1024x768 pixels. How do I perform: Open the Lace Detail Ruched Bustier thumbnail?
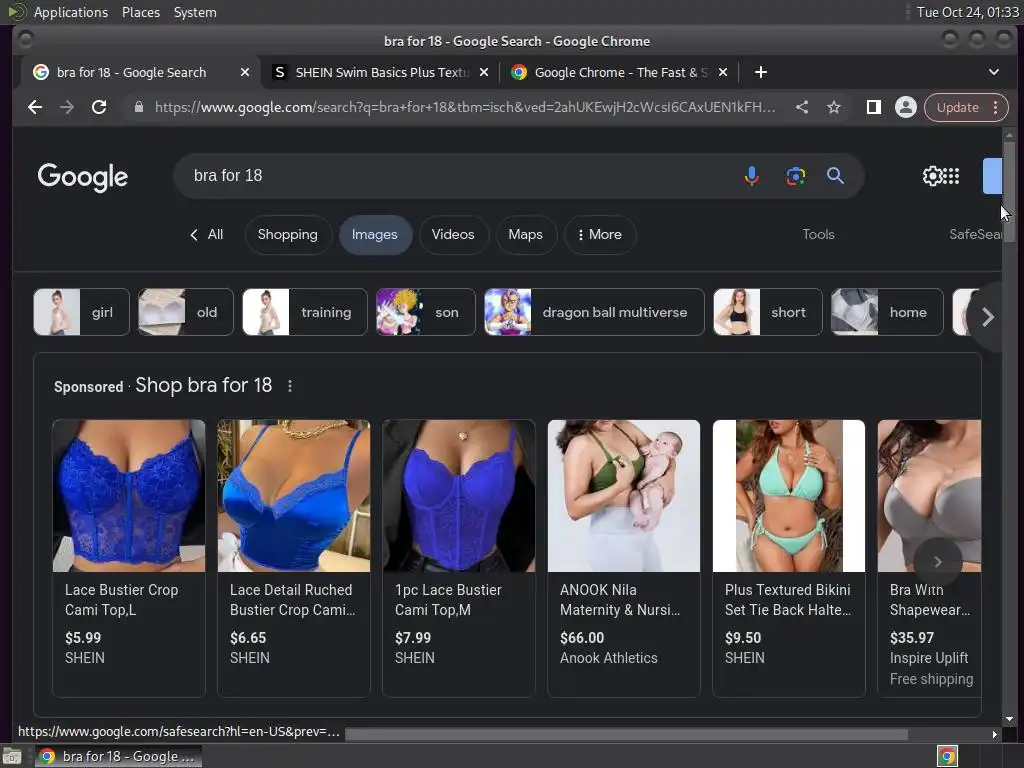coord(294,496)
